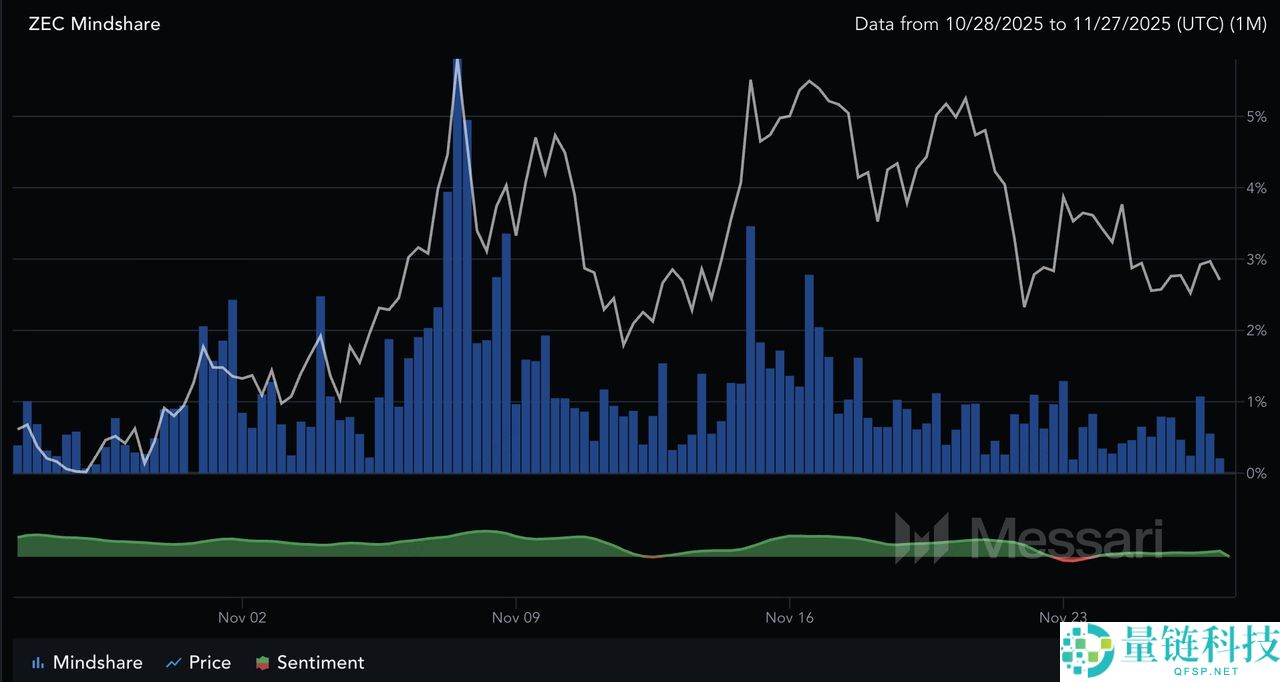The image size is (1280, 682).
Task: Click the blue Price line icon in legend
Action: [172, 662]
